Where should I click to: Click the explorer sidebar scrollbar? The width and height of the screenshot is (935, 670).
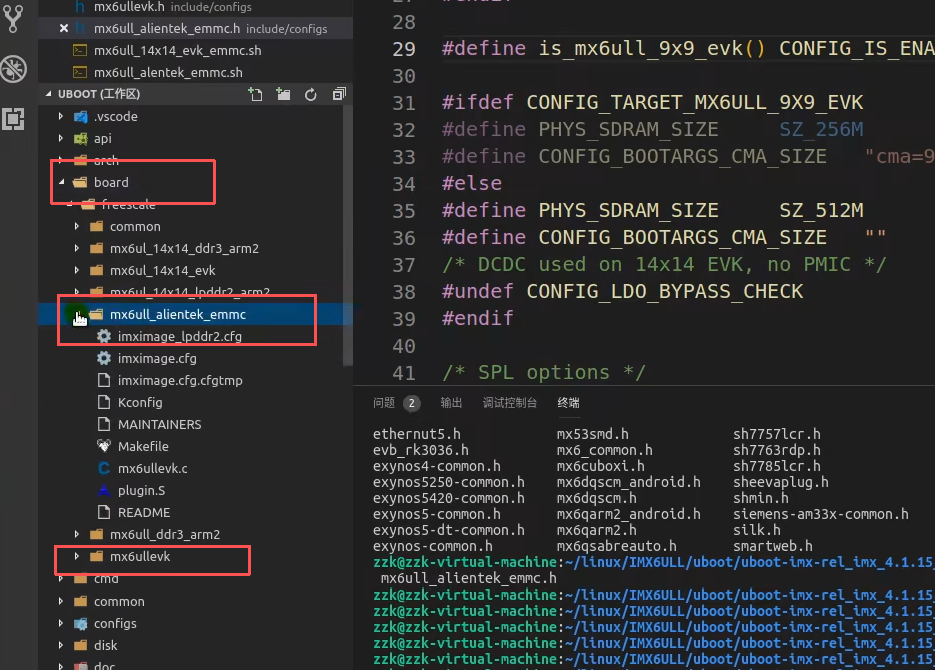pyautogui.click(x=348, y=235)
